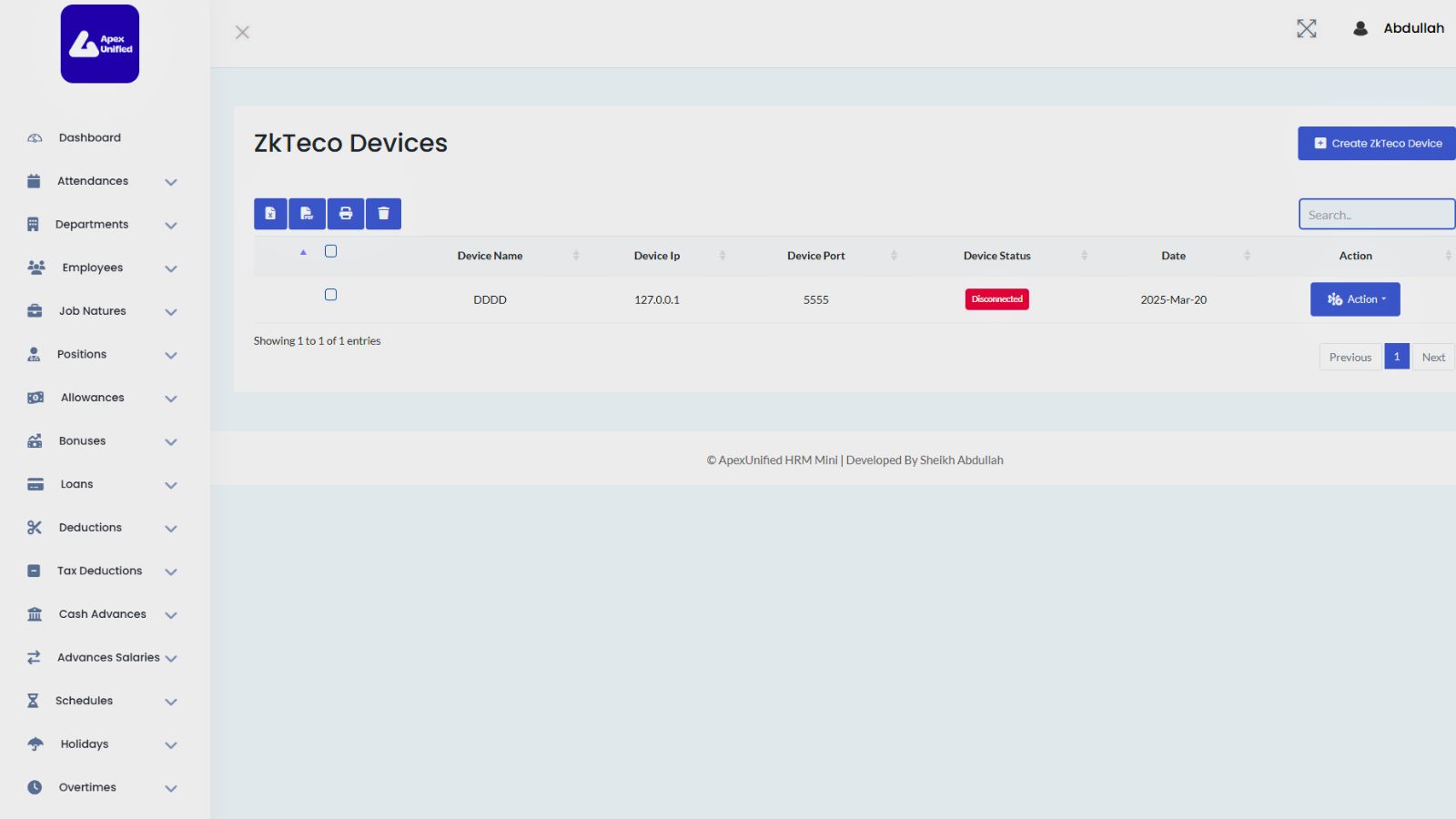Click the Tax Deductions minus icon
1456x819 pixels.
pyautogui.click(x=34, y=571)
